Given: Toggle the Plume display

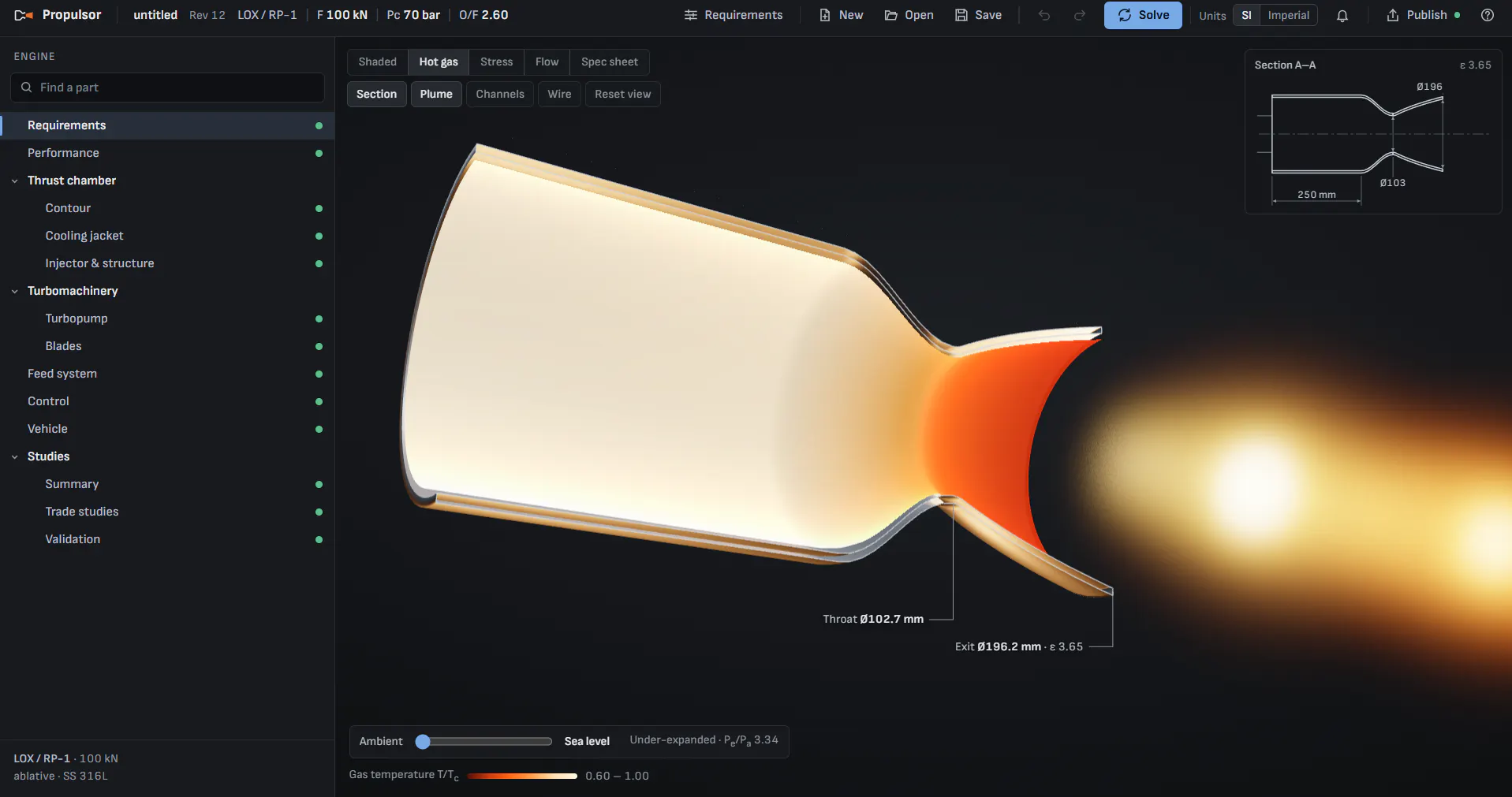Looking at the screenshot, I should (436, 94).
